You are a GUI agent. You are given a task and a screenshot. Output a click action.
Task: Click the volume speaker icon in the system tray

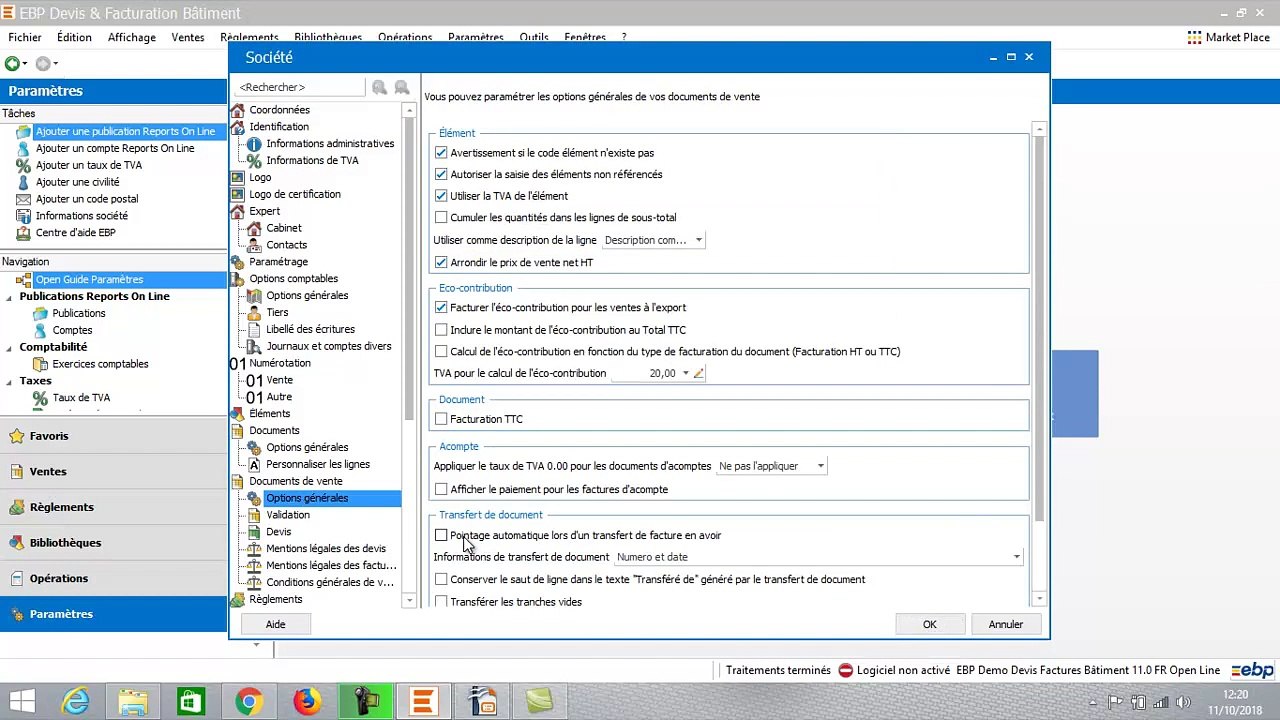1183,702
